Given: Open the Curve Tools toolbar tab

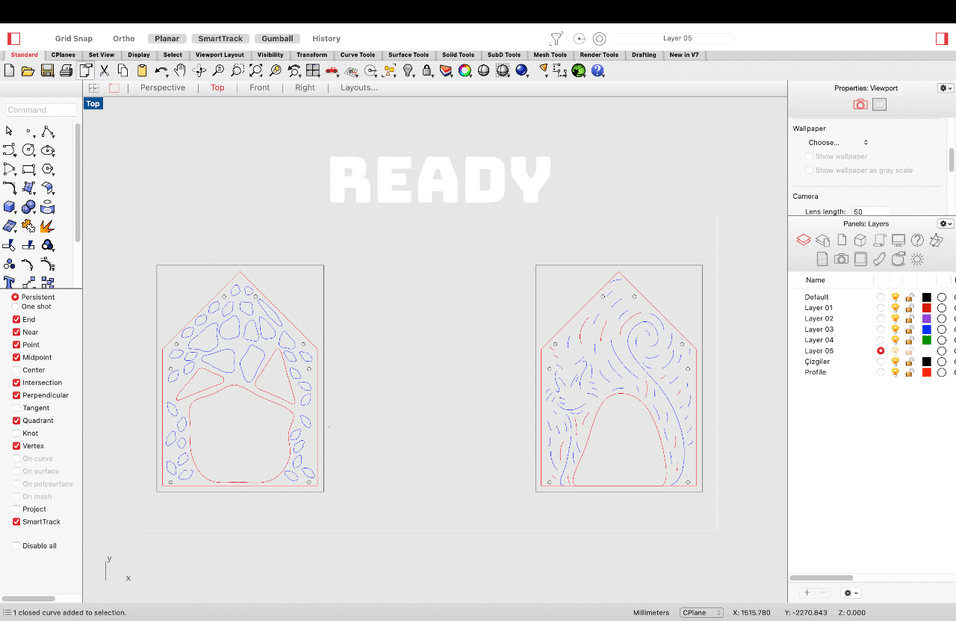Looking at the screenshot, I should 358,55.
